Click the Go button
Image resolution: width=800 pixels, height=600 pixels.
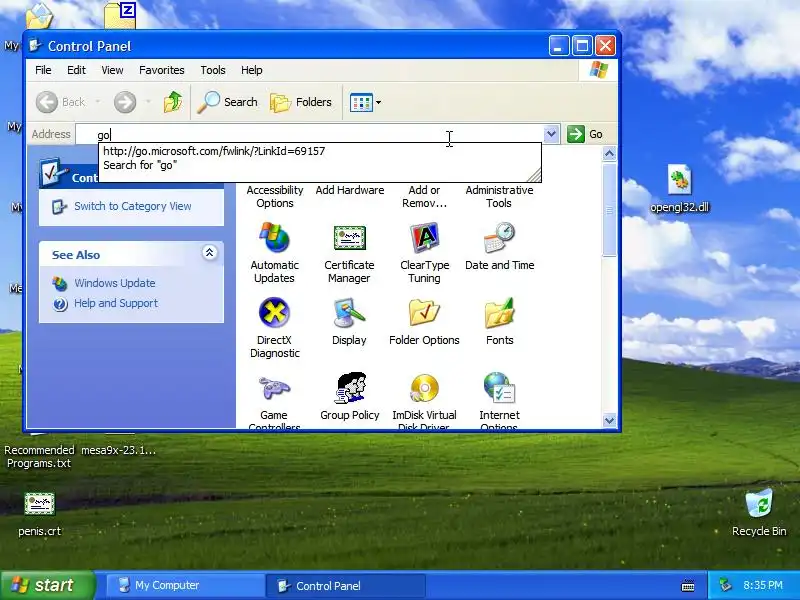coord(585,134)
